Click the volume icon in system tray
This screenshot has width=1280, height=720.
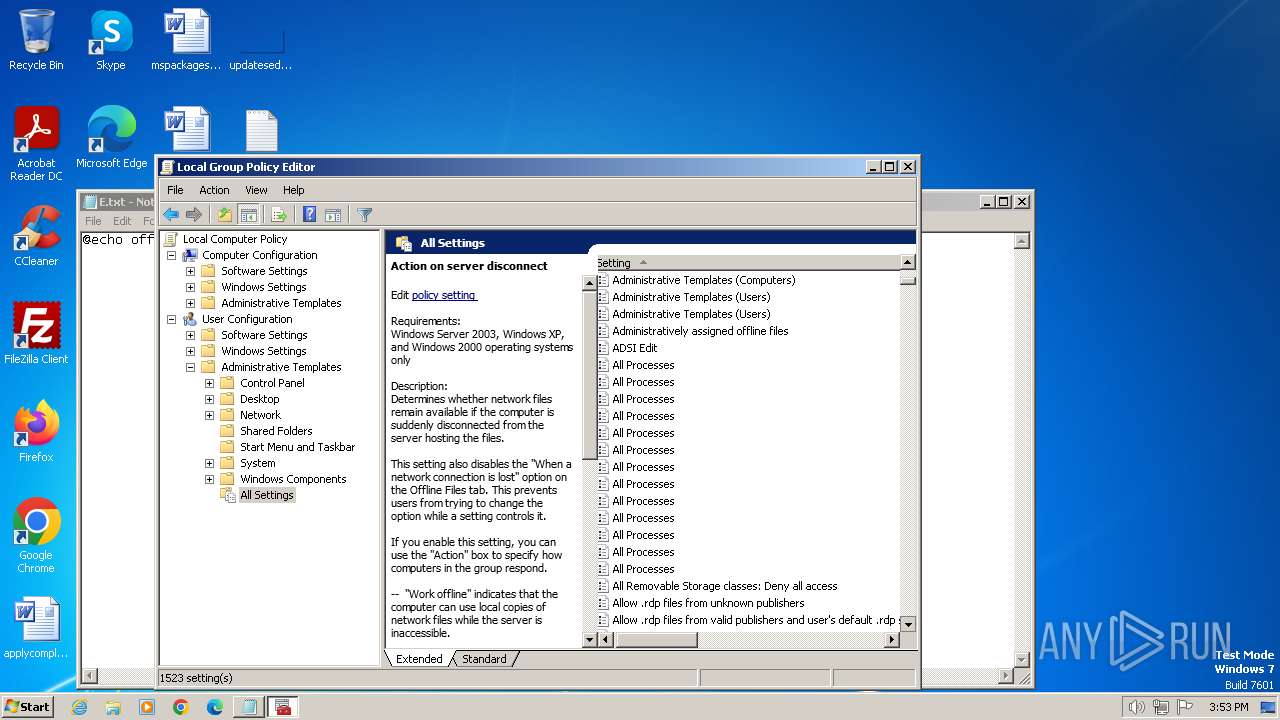pos(1136,707)
